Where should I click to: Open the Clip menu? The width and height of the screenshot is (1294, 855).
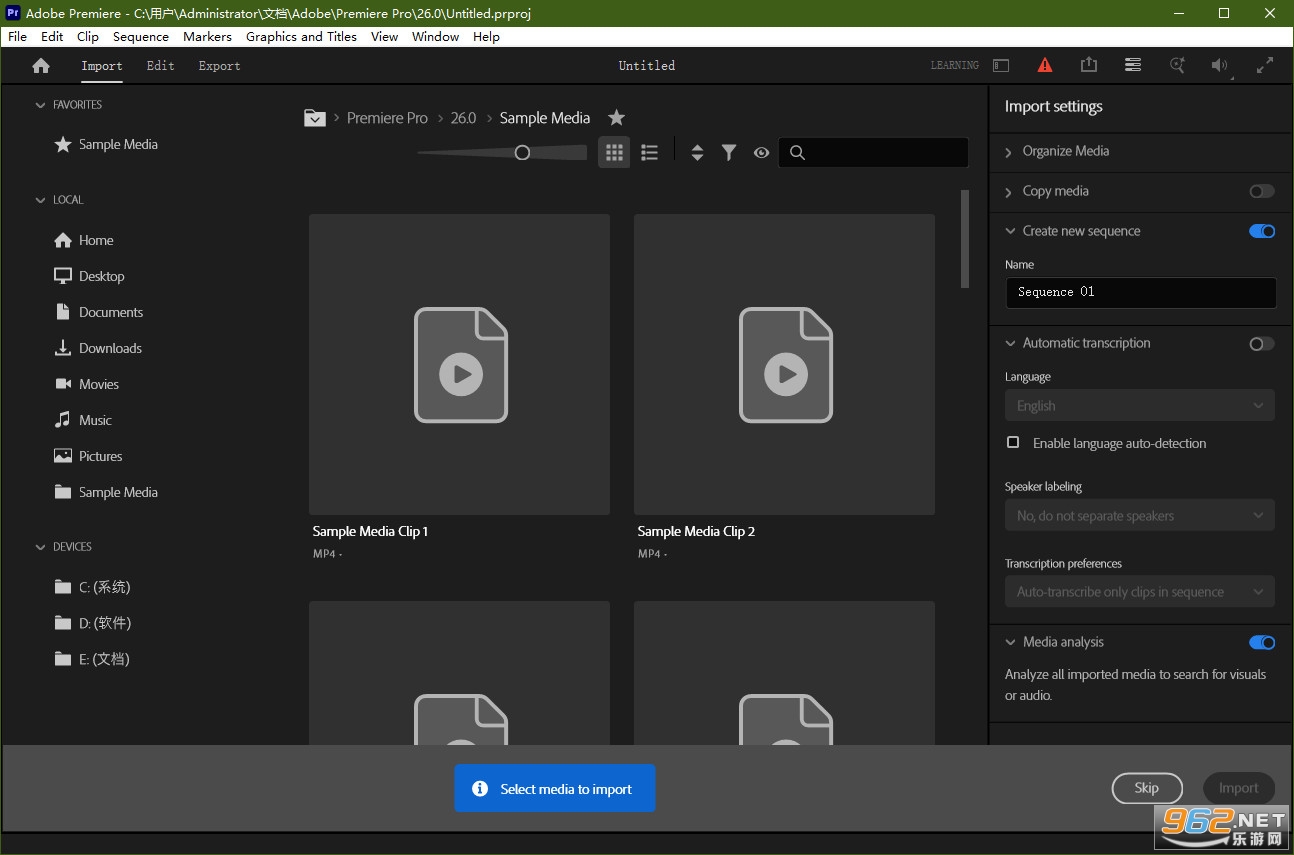pyautogui.click(x=88, y=36)
